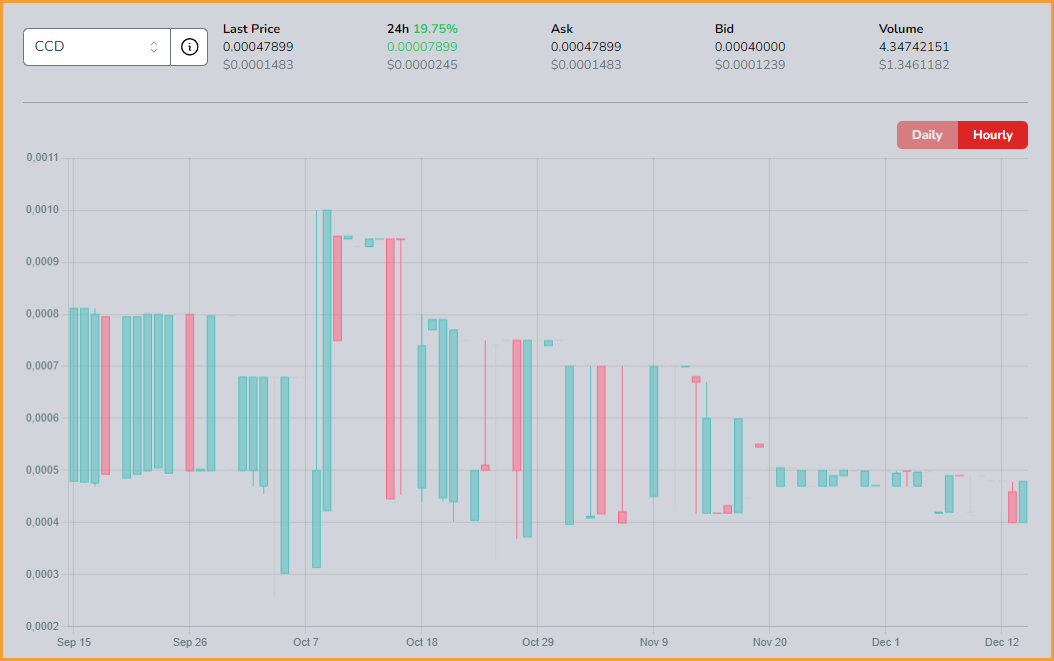Click the last green candlestick on the chart

pyautogui.click(x=1023, y=502)
